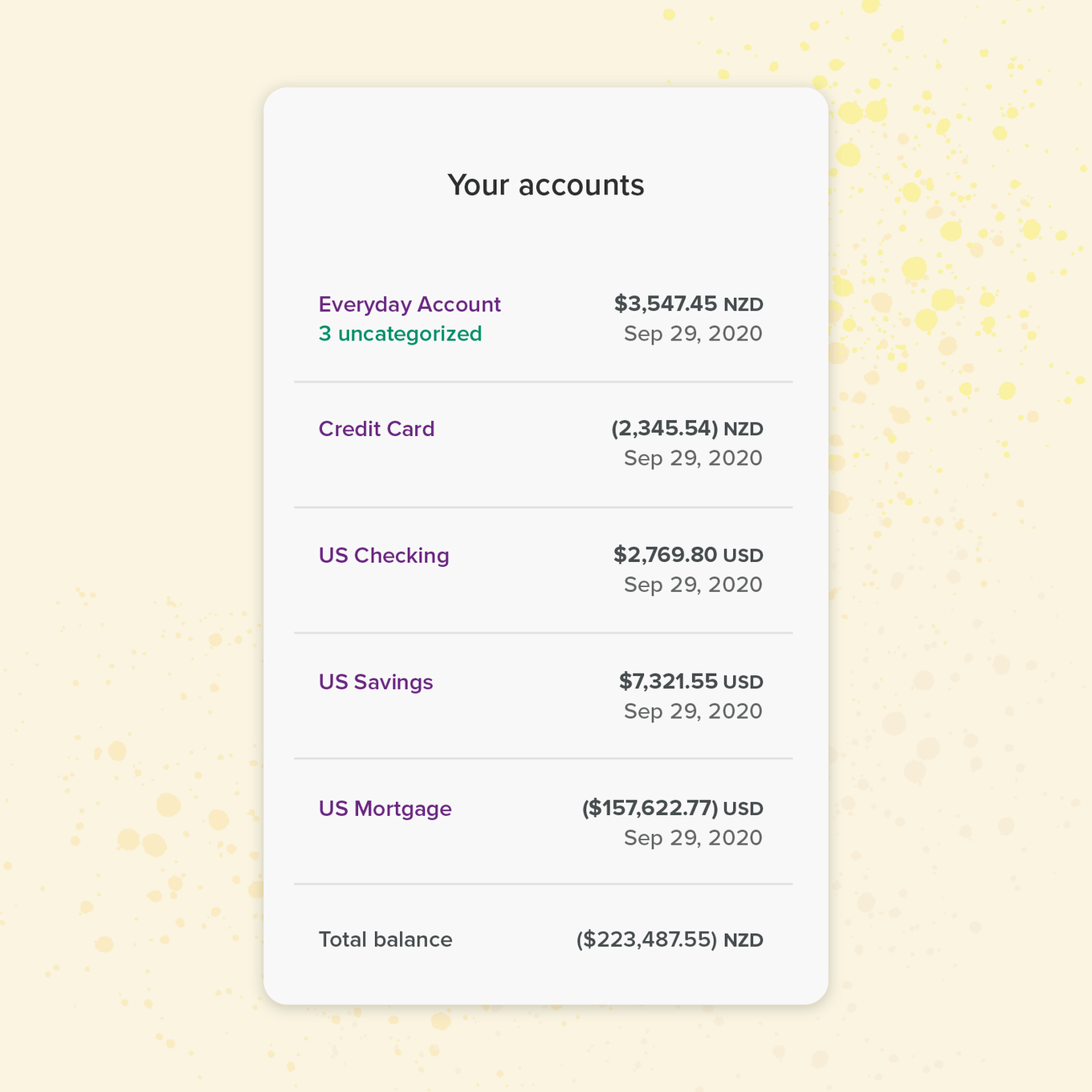Open the US Mortgage account

point(385,809)
